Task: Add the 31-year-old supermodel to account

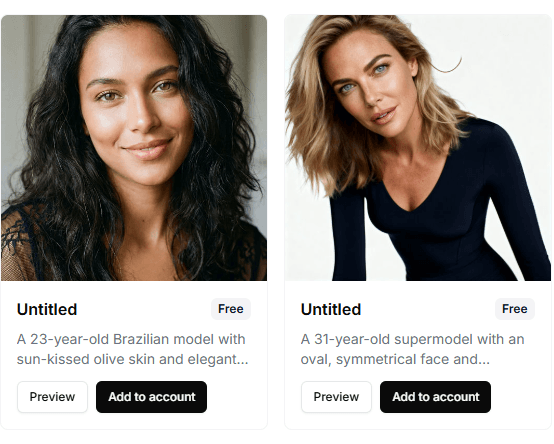Action: pos(435,397)
